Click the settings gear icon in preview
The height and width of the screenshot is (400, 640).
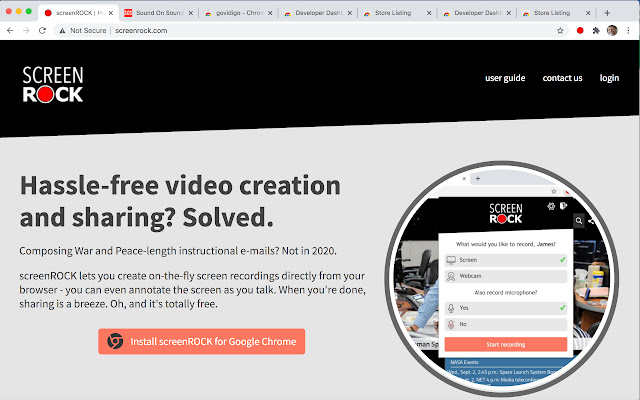(x=551, y=206)
